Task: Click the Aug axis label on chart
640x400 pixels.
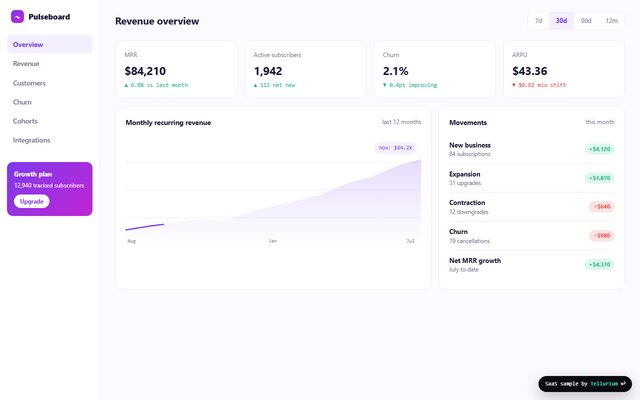Action: pyautogui.click(x=131, y=241)
